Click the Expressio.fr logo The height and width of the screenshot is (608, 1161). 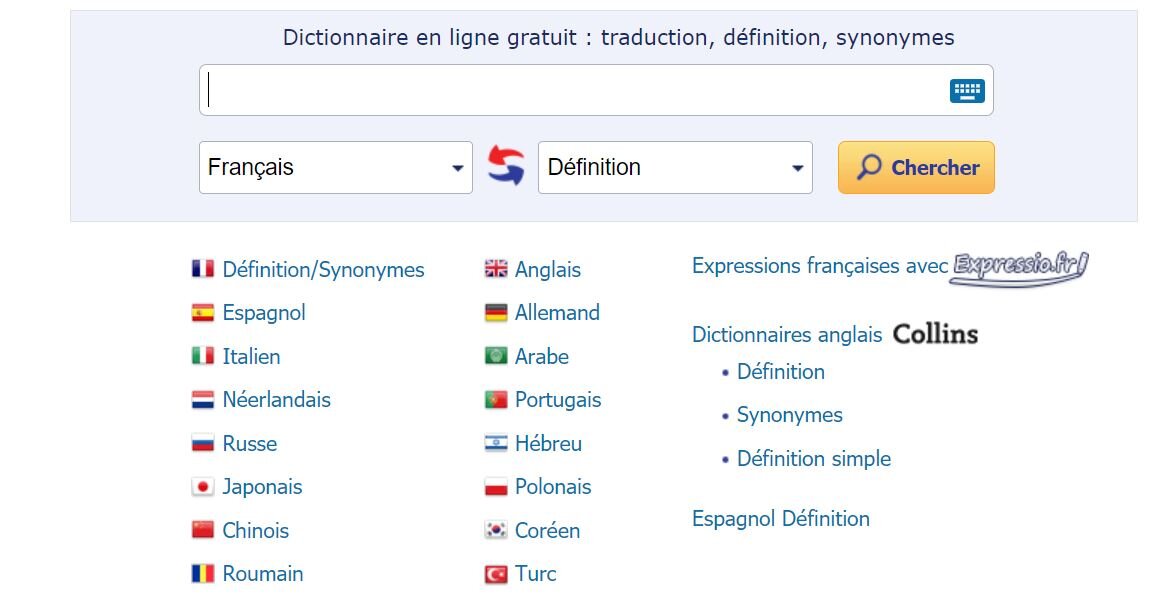tap(1017, 265)
